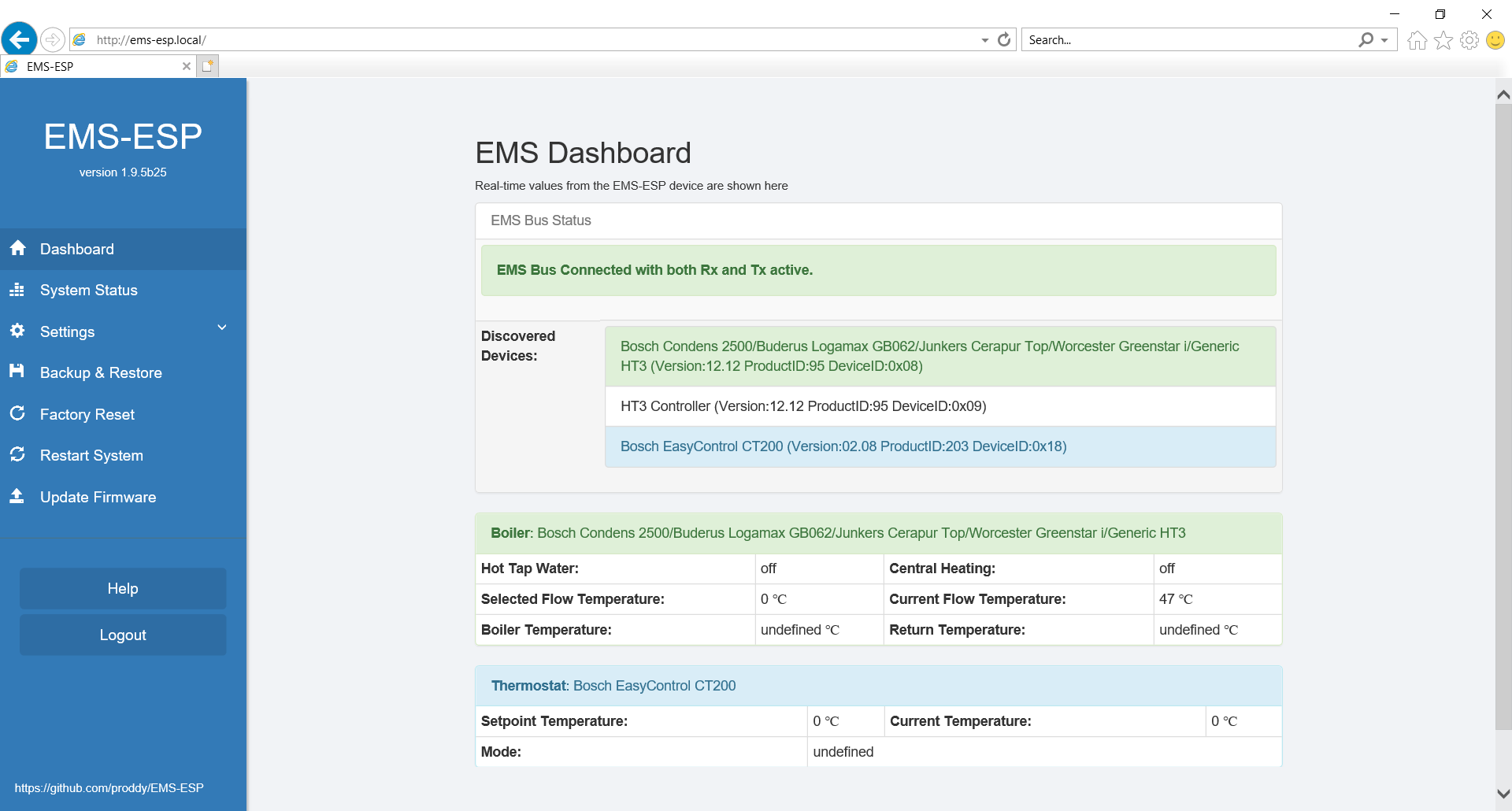Screen dimensions: 1512x811
Task: Open browser favorites star icon
Action: (x=1443, y=40)
